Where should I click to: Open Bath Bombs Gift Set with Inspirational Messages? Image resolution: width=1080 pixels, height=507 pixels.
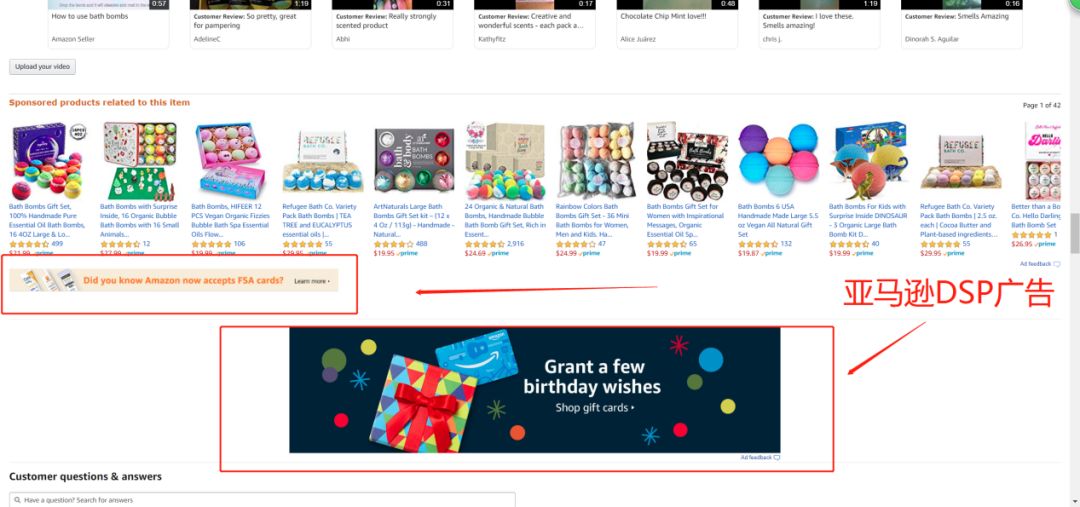[686, 220]
